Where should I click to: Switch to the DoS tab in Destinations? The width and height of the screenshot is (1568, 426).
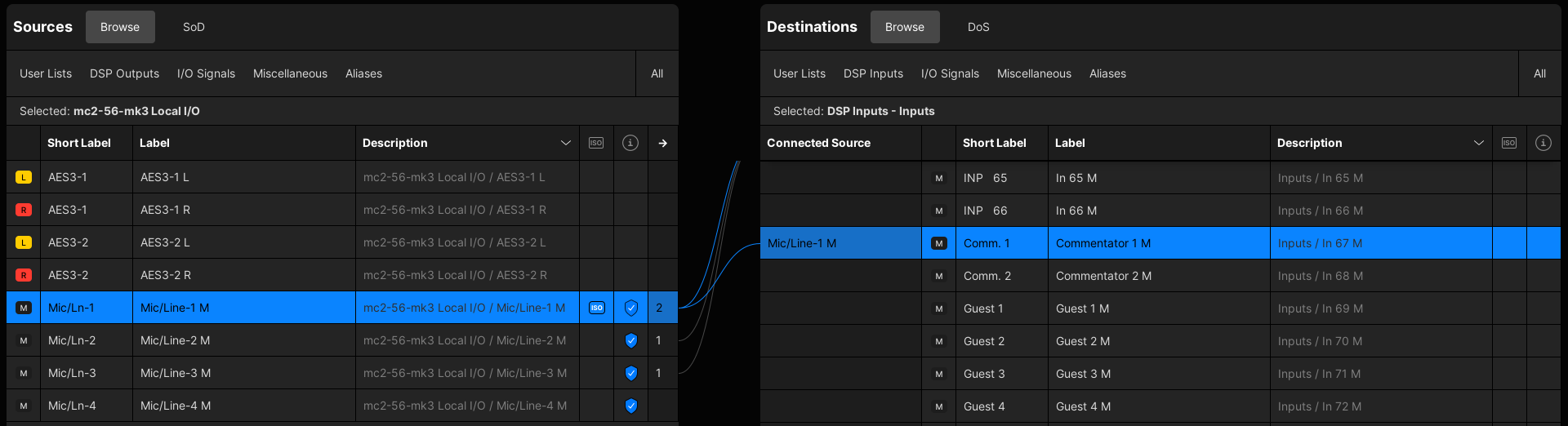978,27
